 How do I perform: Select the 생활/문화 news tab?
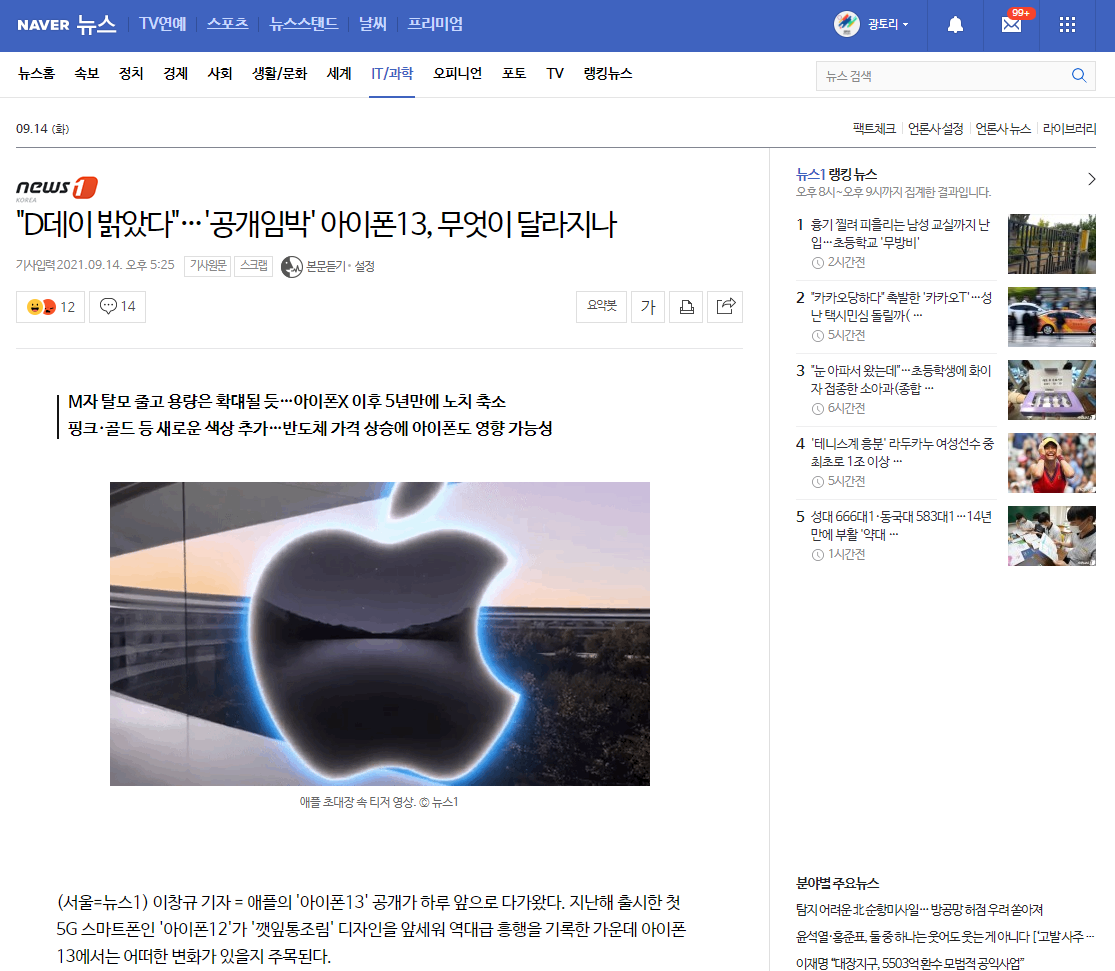coord(279,73)
